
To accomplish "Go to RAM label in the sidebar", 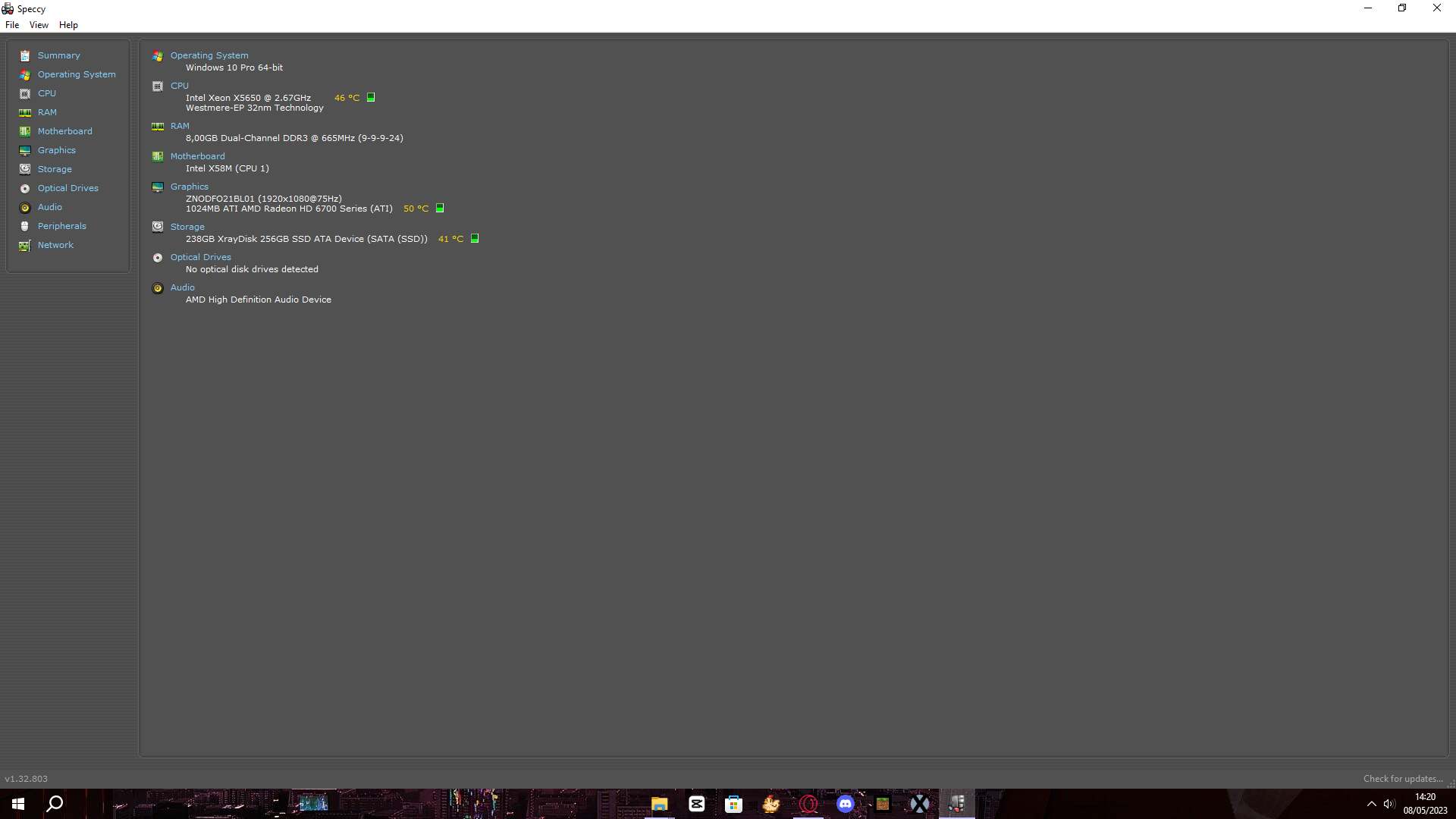I will click(47, 112).
